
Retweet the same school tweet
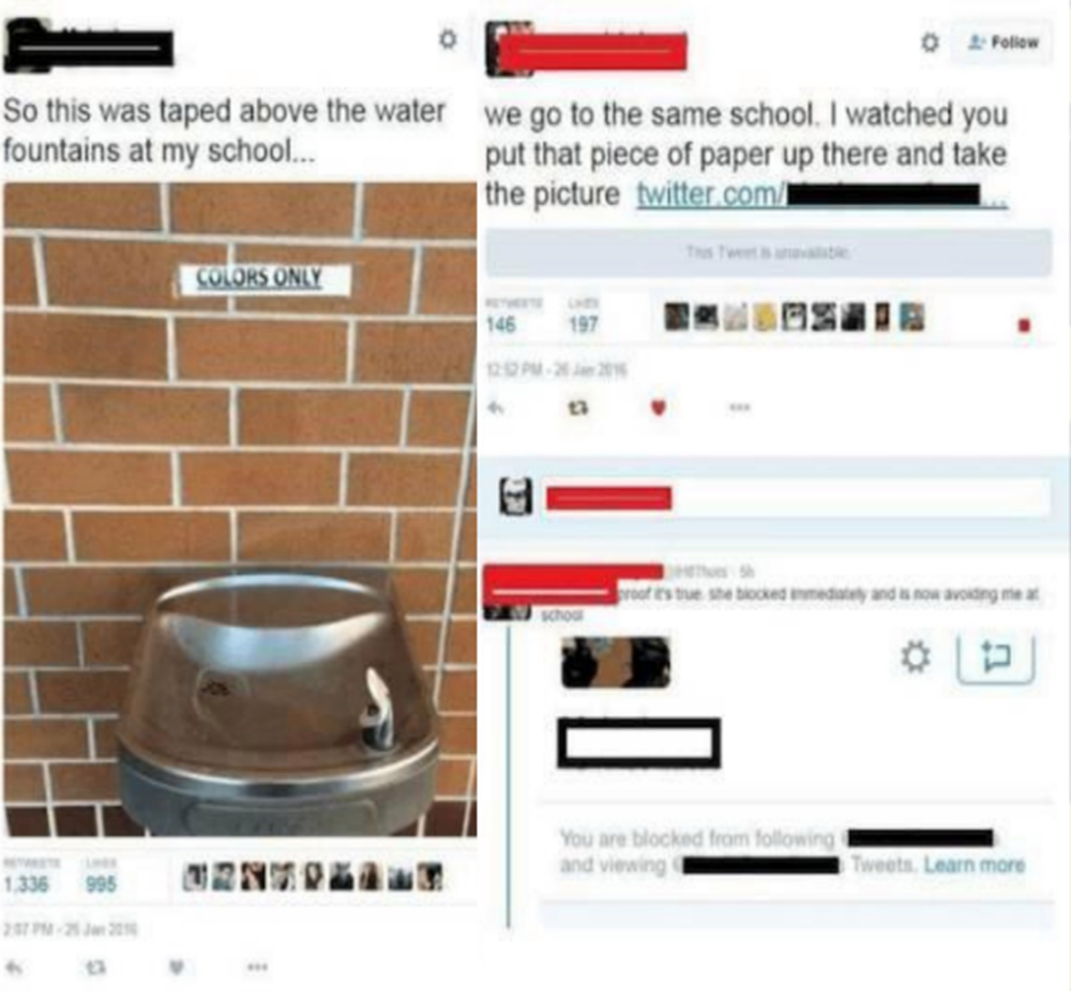(578, 408)
